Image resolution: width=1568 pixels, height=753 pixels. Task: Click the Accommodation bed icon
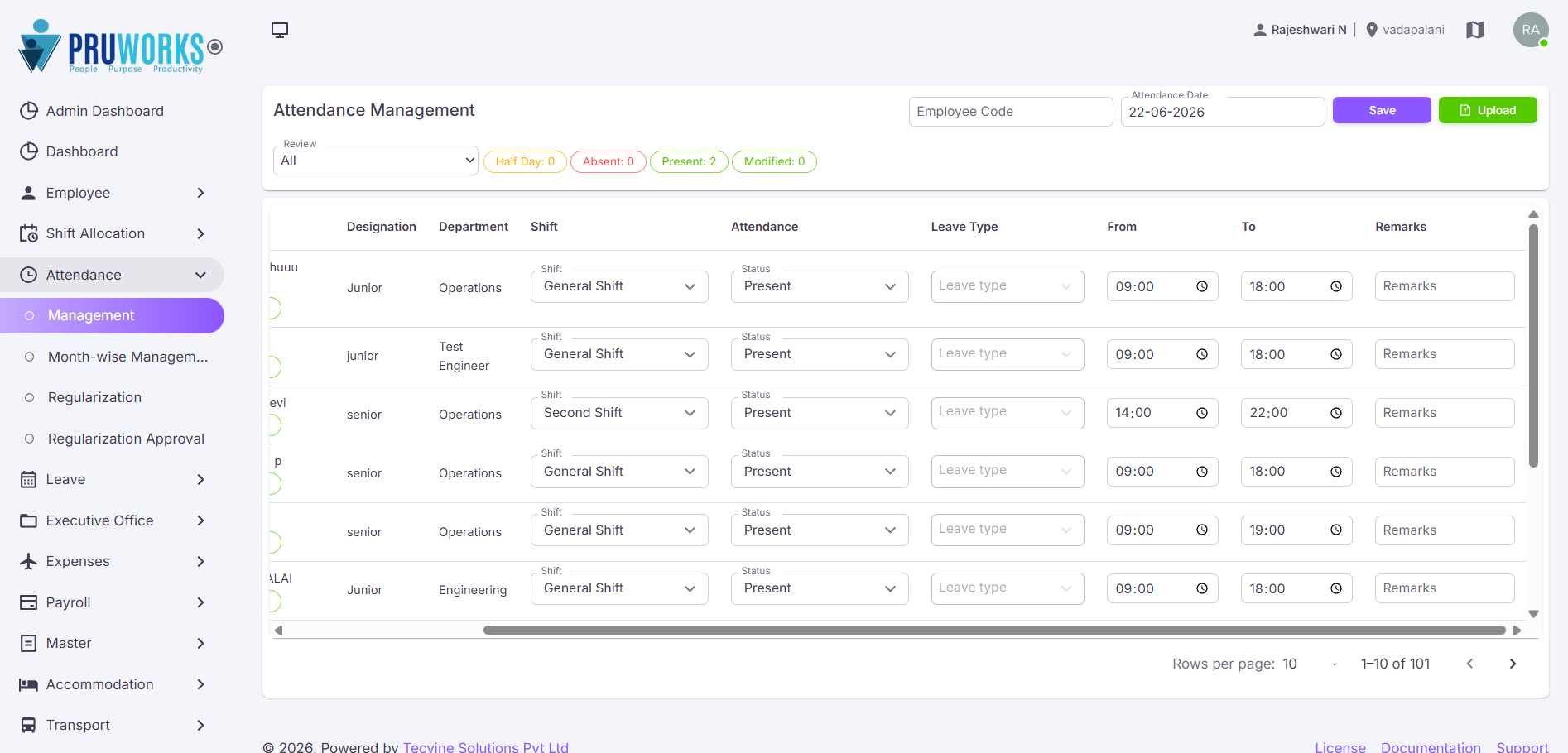pyautogui.click(x=28, y=684)
